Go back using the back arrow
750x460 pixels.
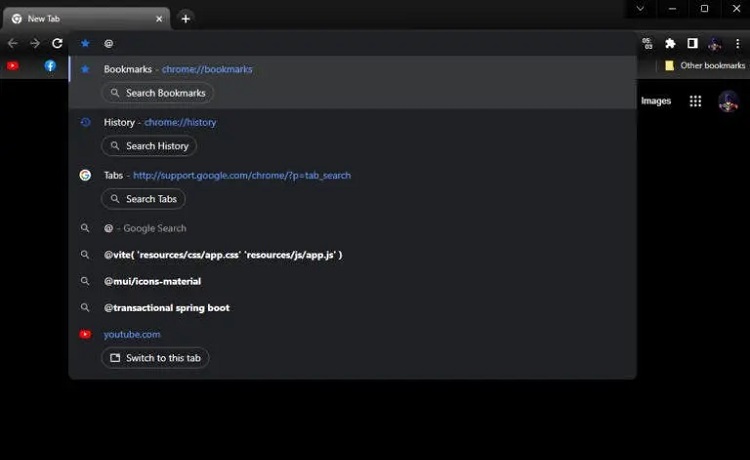[x=13, y=44]
